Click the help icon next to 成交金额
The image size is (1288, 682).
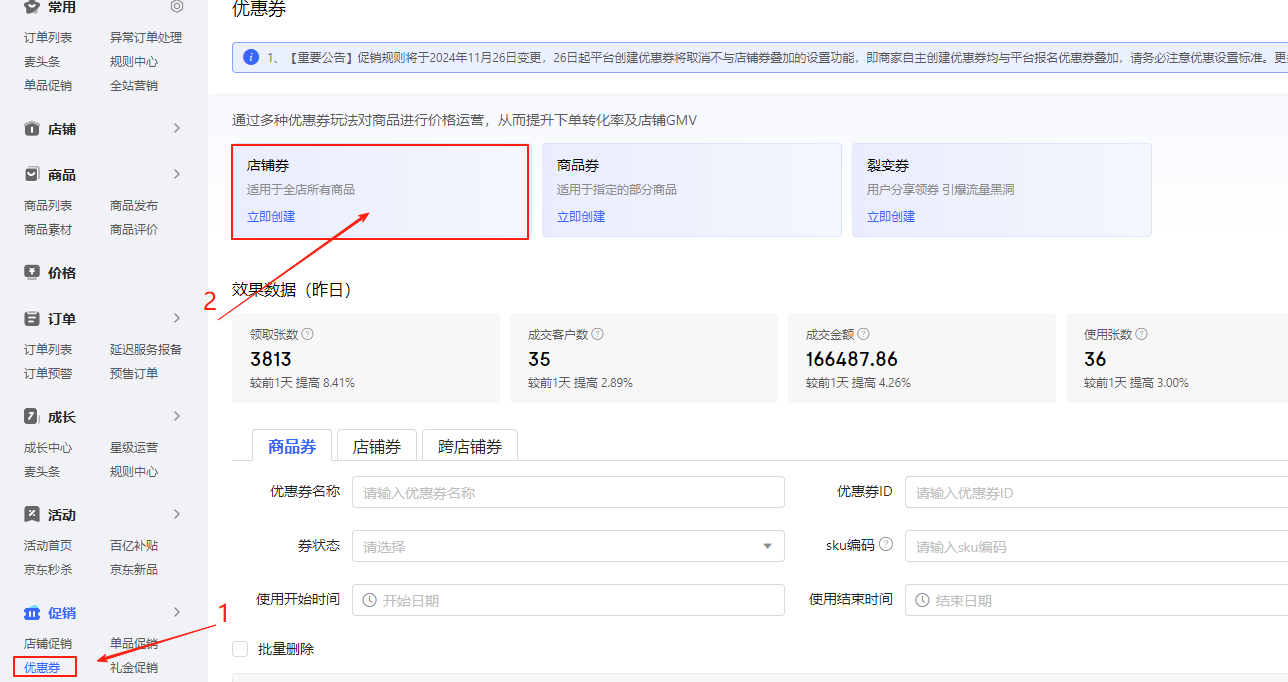(x=863, y=335)
